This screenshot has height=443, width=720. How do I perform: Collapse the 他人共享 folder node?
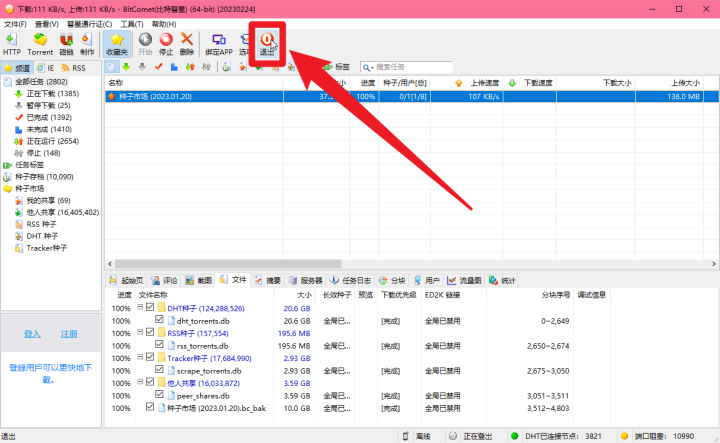(x=141, y=381)
